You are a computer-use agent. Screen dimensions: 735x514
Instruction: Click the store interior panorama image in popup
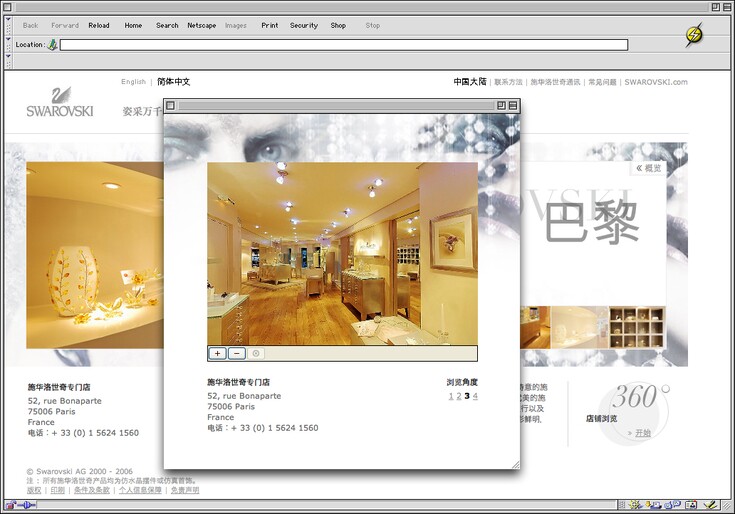pyautogui.click(x=343, y=254)
